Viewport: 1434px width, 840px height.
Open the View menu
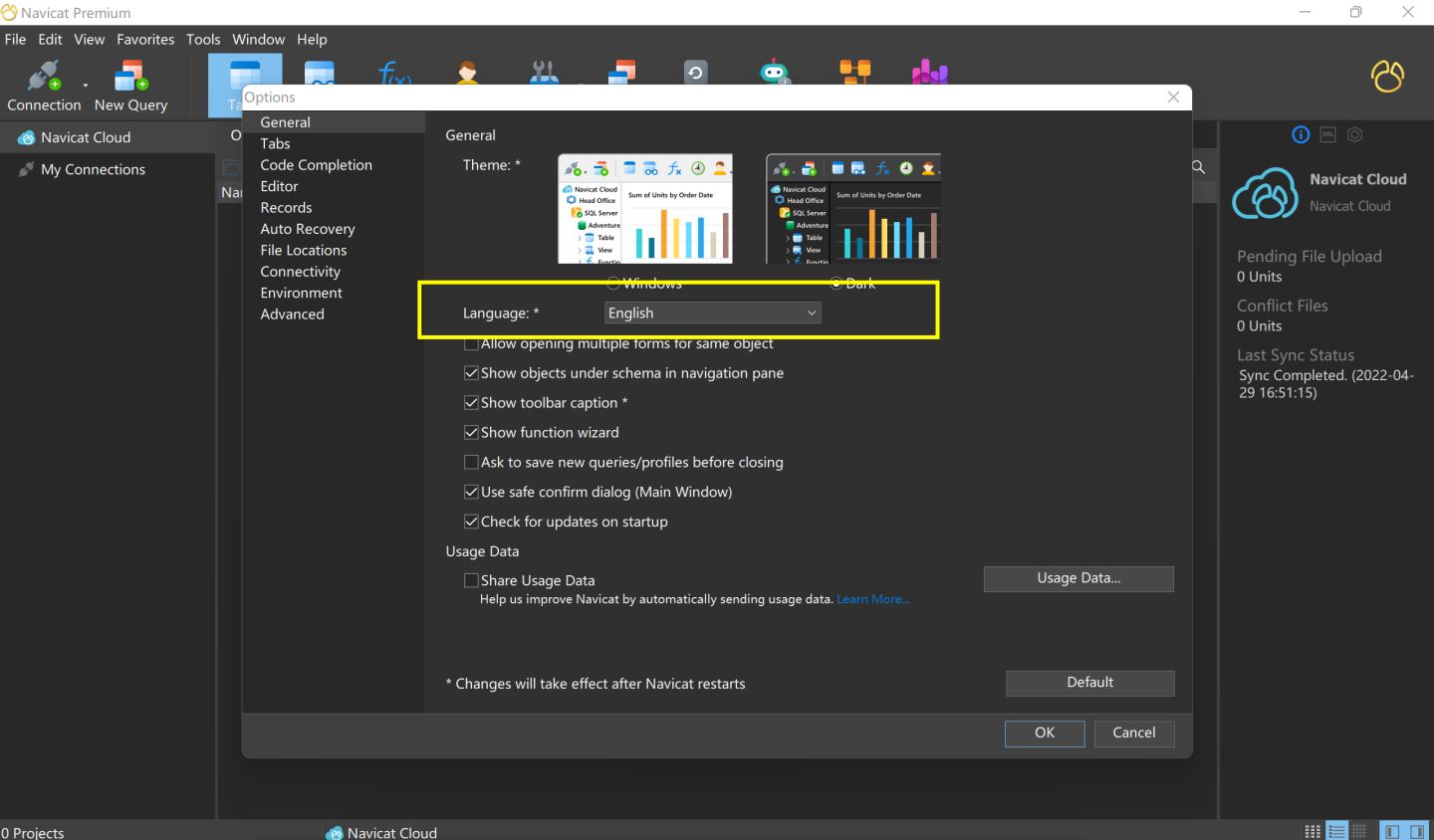click(x=89, y=39)
